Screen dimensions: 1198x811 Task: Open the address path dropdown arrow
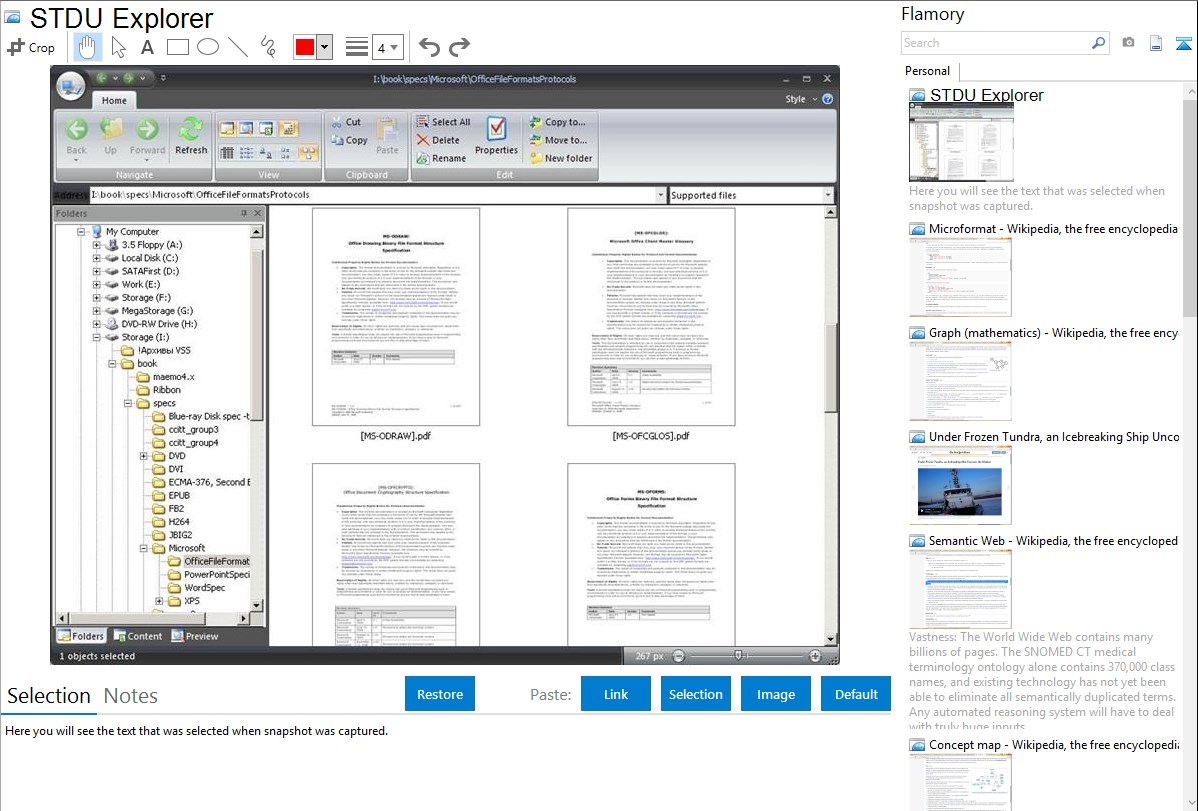tap(661, 195)
